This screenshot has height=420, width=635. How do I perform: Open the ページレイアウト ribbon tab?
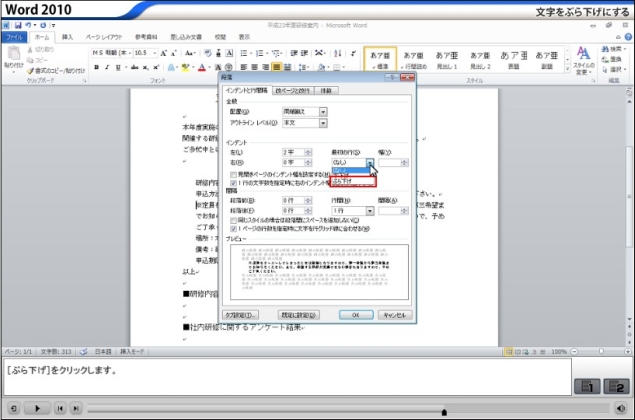[x=104, y=37]
